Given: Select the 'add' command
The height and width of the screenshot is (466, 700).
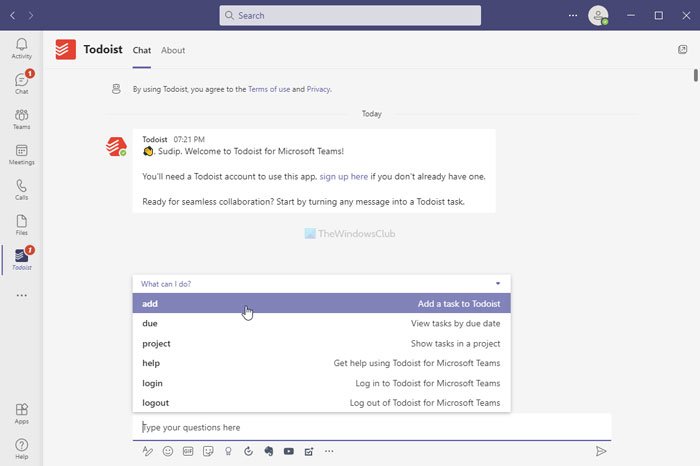Looking at the screenshot, I should click(x=321, y=304).
